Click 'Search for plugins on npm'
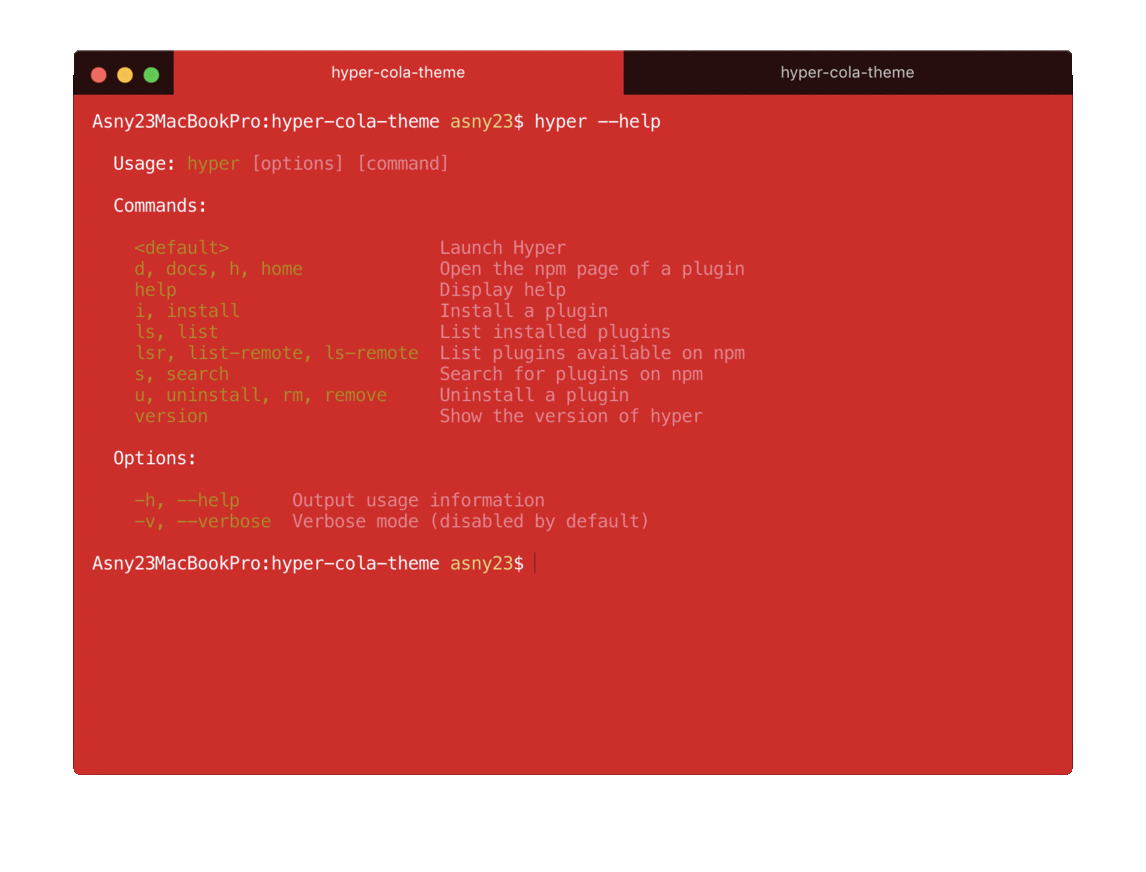1146x872 pixels. coord(571,374)
